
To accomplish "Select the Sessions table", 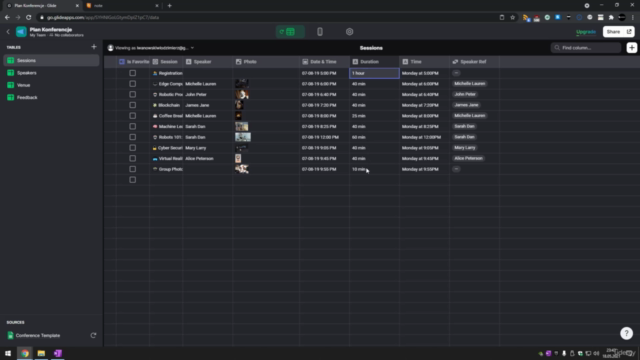I will [x=51, y=60].
